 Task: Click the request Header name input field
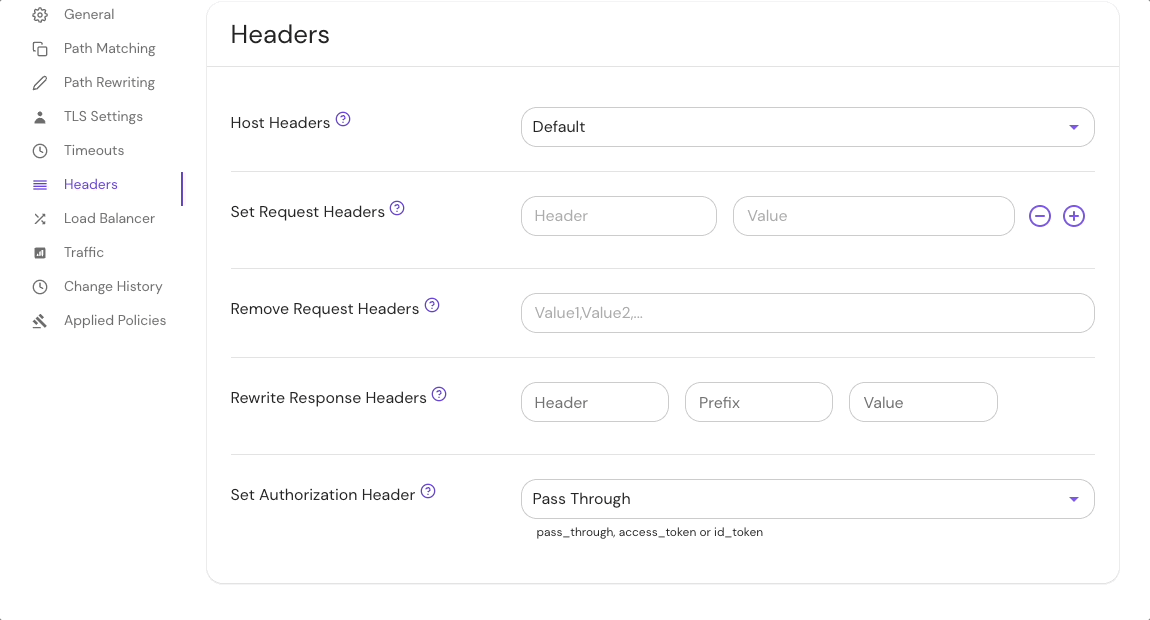[619, 216]
